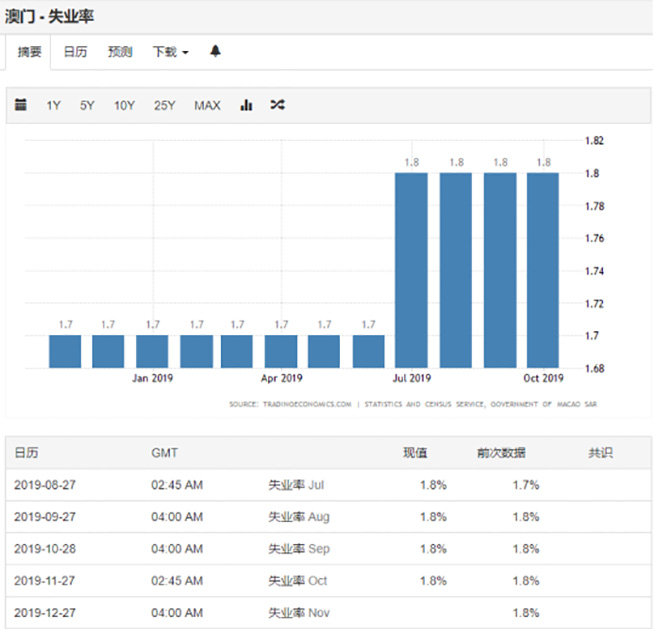Click the 失业率 Jul row link
This screenshot has width=654, height=629.
coord(298,485)
